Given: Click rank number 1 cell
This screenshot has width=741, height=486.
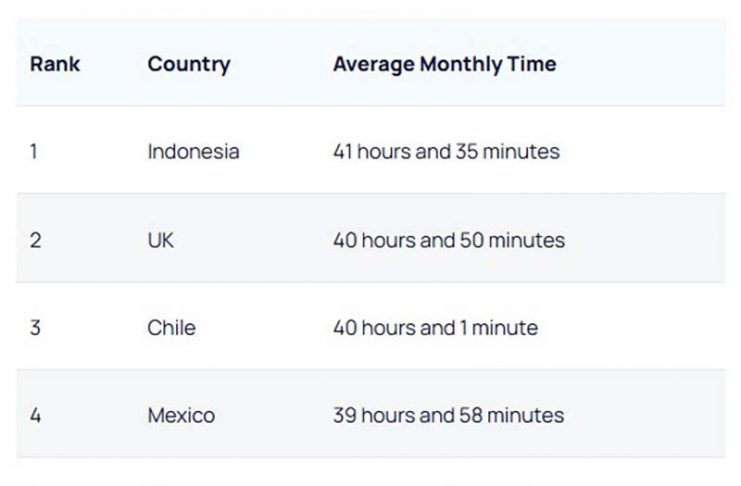Looking at the screenshot, I should tap(34, 152).
